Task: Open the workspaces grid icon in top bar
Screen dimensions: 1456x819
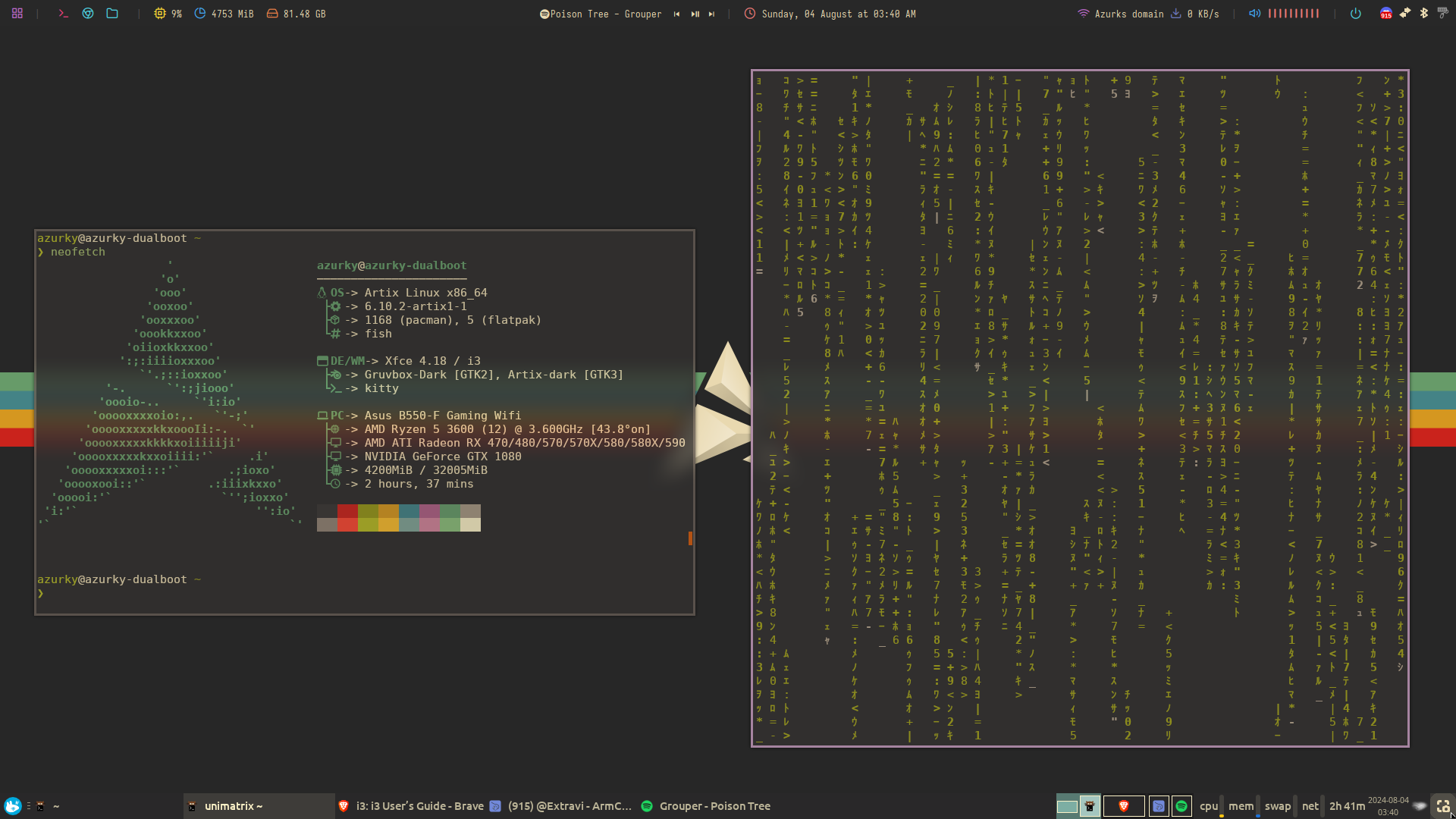Action: point(17,14)
